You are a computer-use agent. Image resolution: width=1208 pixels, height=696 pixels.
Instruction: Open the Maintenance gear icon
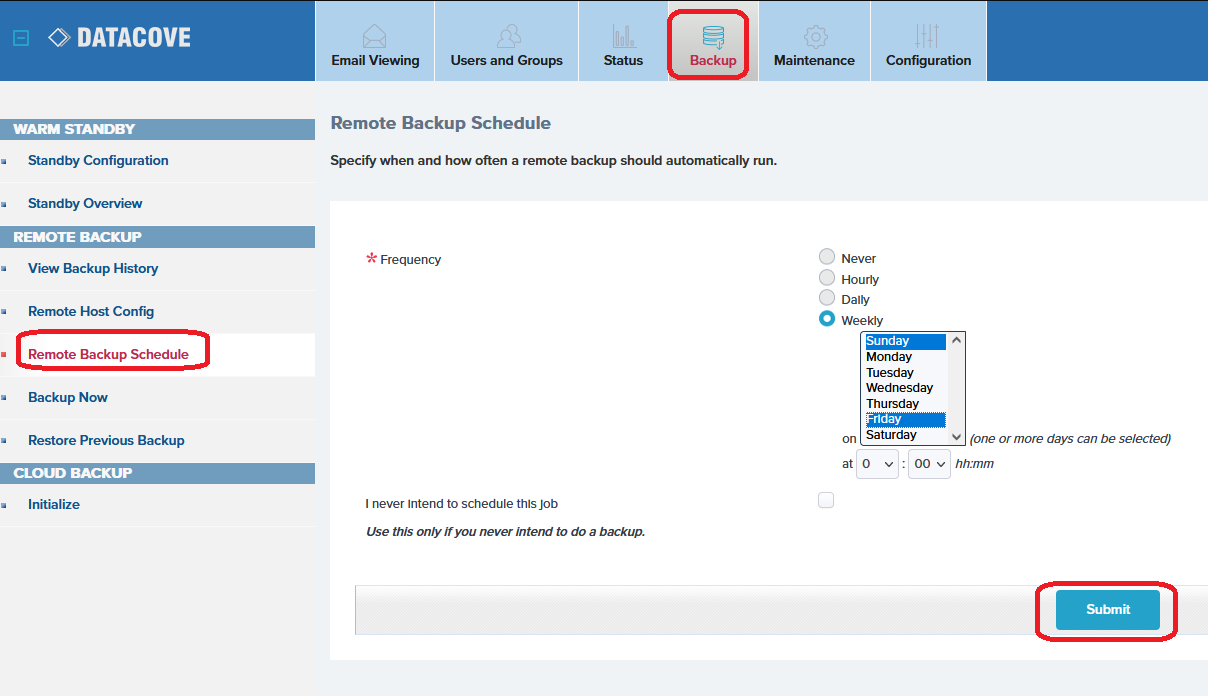click(x=814, y=37)
